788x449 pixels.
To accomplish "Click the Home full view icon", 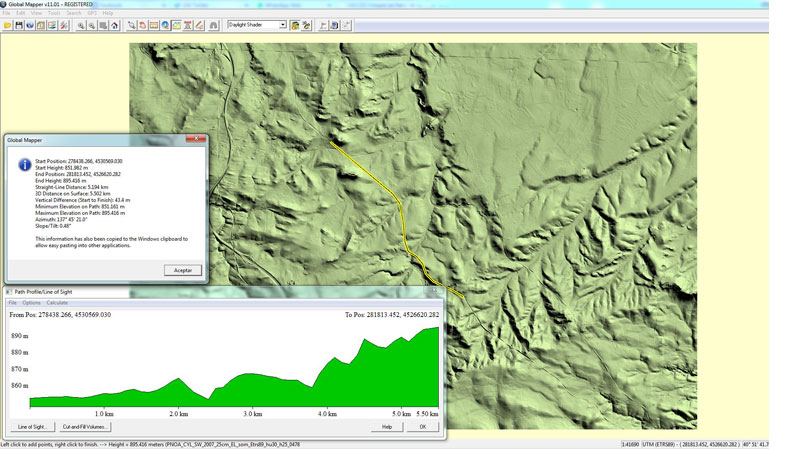I will pyautogui.click(x=114, y=25).
